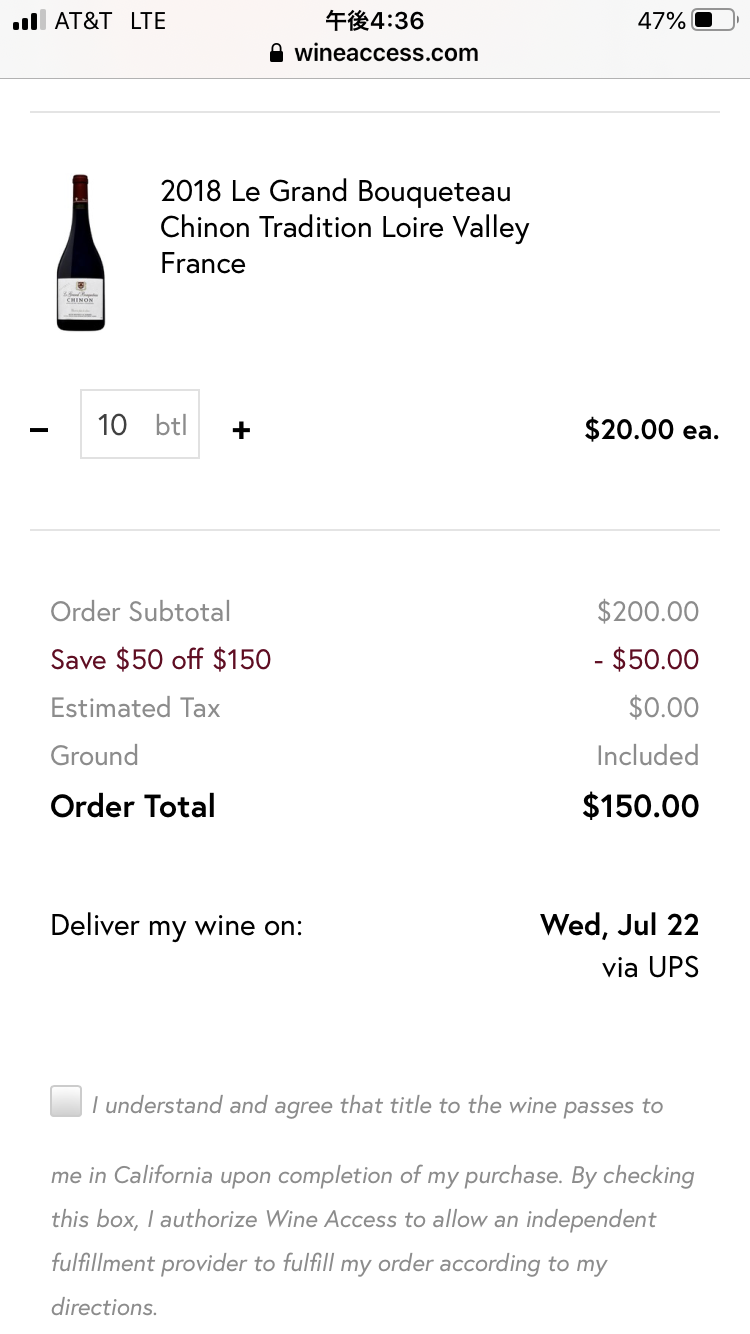750x1334 pixels.
Task: Edit the bottle quantity field showing 10
Action: coord(140,424)
